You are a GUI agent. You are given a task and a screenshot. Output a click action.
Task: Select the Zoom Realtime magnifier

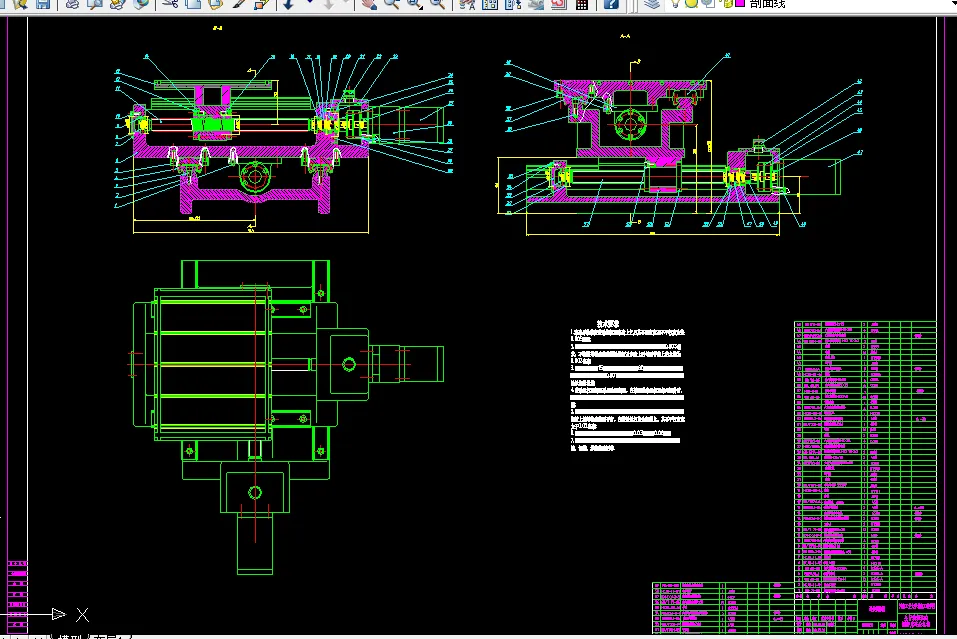391,4
